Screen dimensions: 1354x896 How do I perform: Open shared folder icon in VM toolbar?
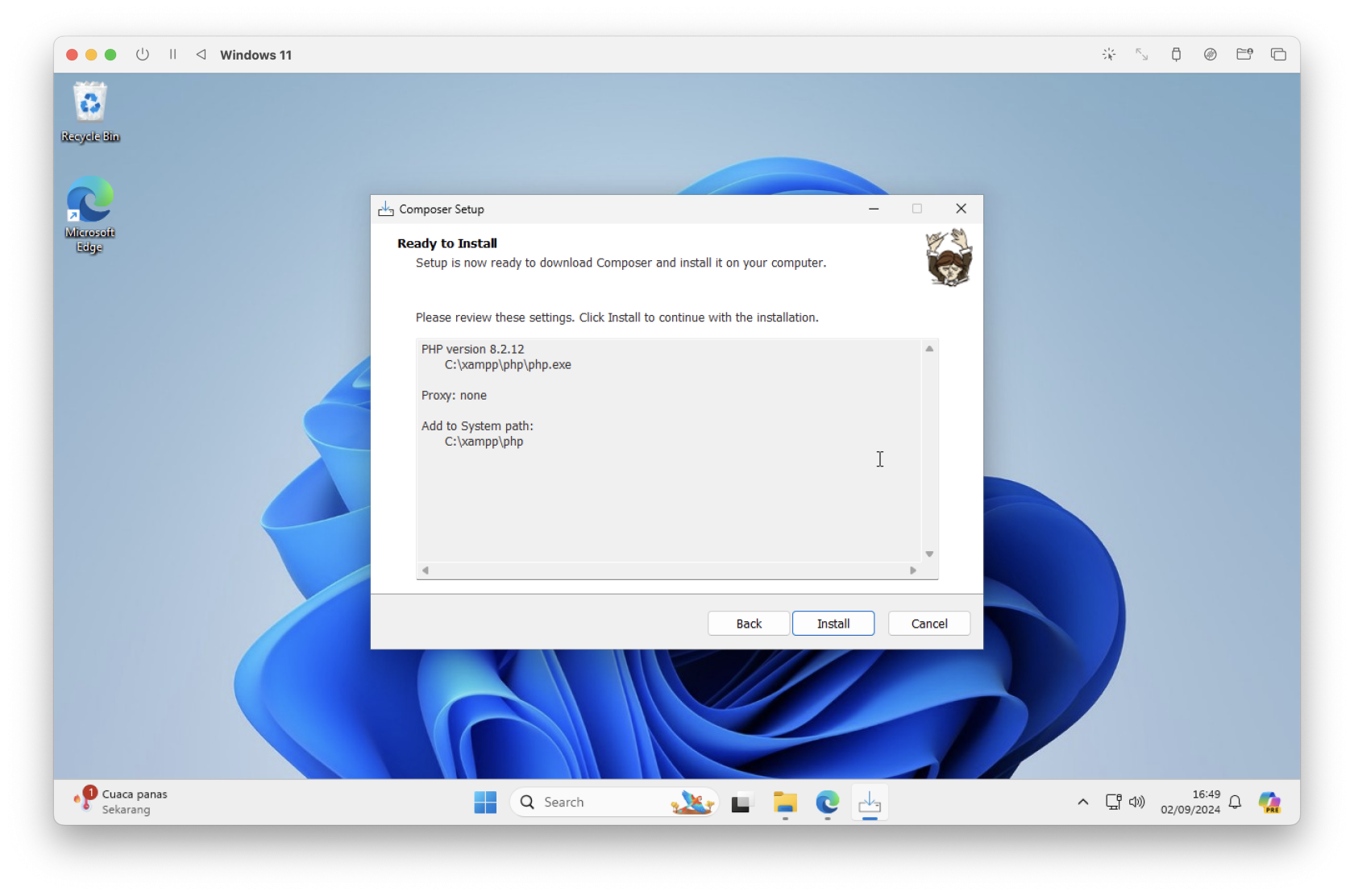[1244, 54]
